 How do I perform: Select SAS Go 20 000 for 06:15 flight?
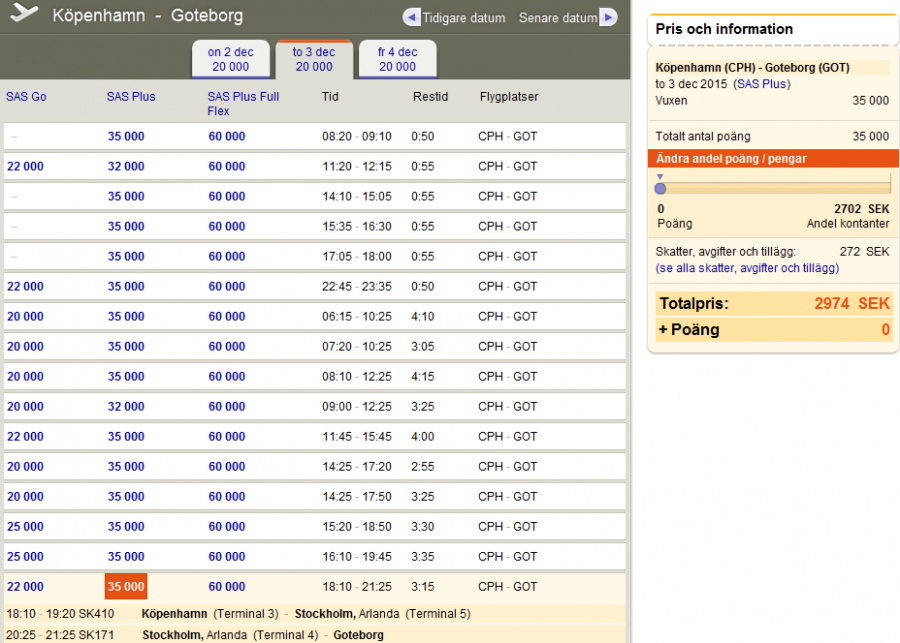pos(25,316)
